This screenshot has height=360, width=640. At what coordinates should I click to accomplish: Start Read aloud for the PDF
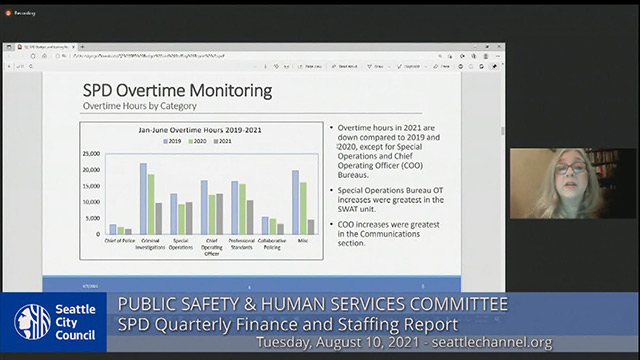tap(344, 66)
